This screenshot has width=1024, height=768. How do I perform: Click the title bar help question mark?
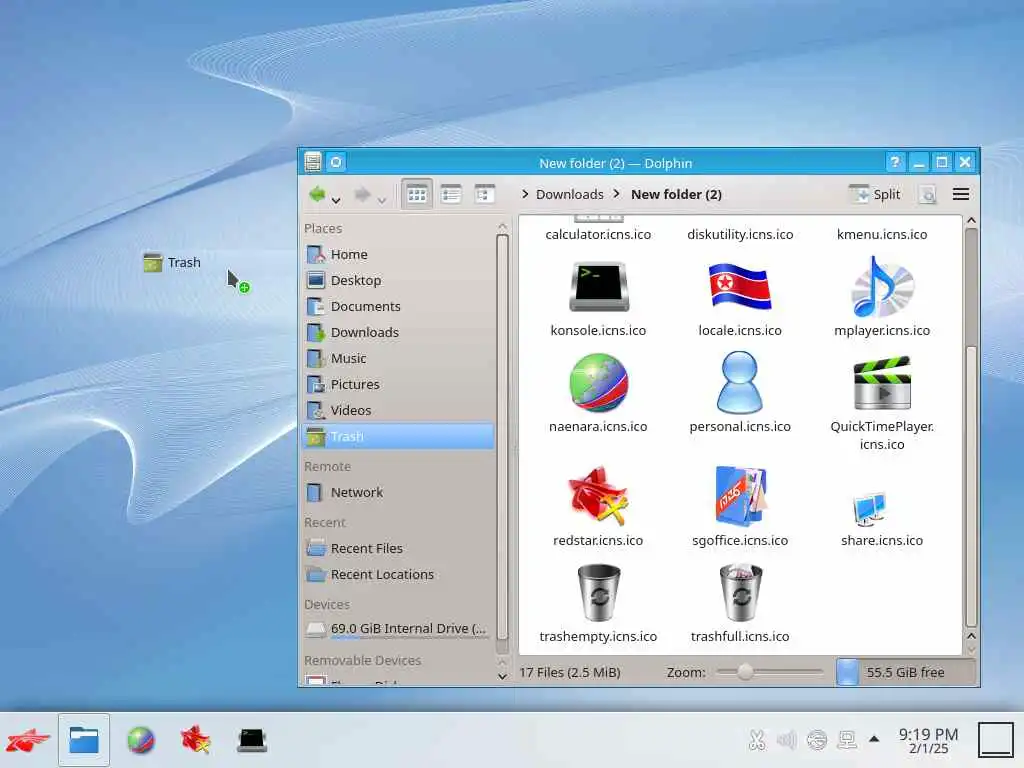coord(895,161)
